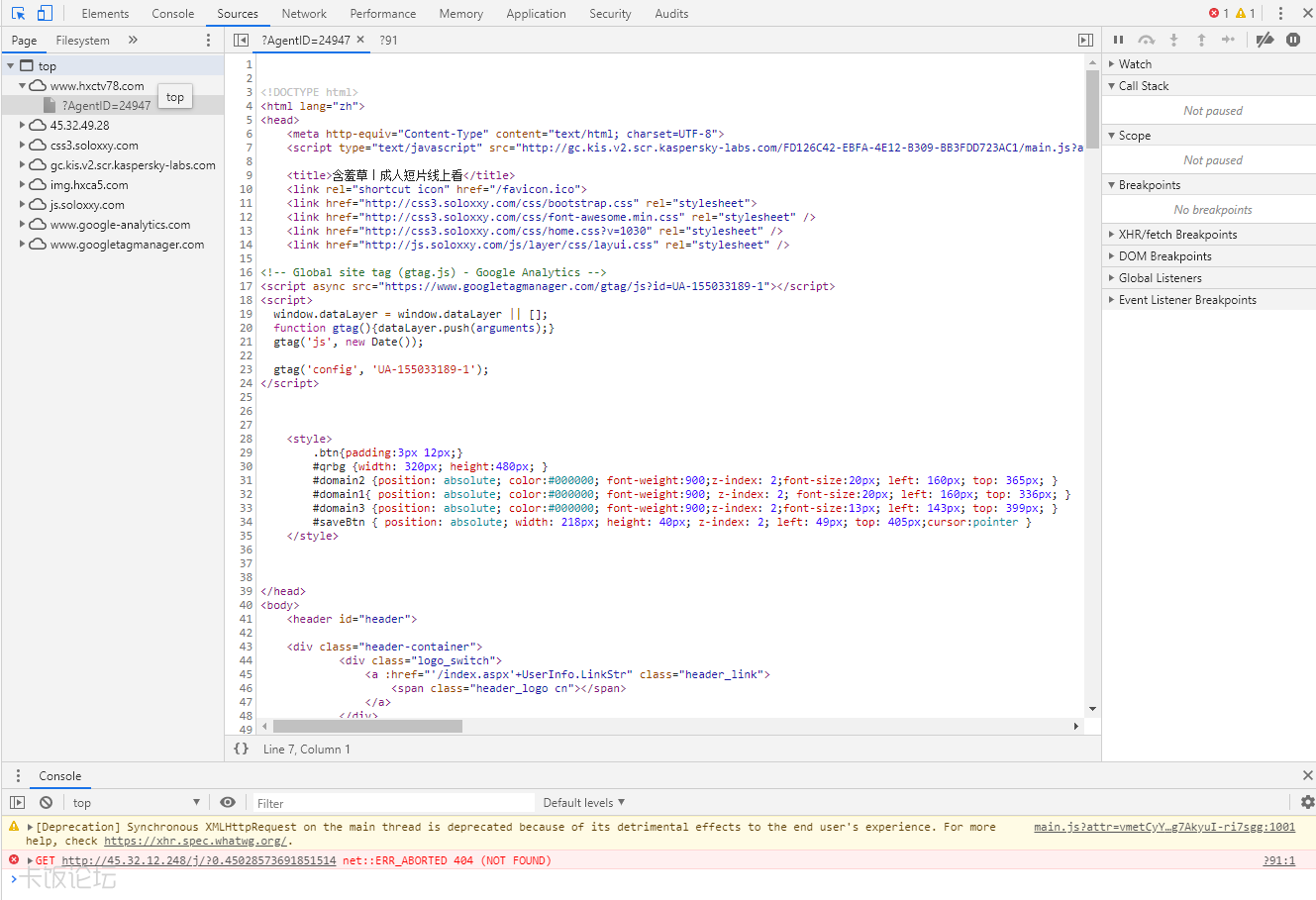Open the Memory tab
Viewport: 1316px width, 900px height.
460,13
